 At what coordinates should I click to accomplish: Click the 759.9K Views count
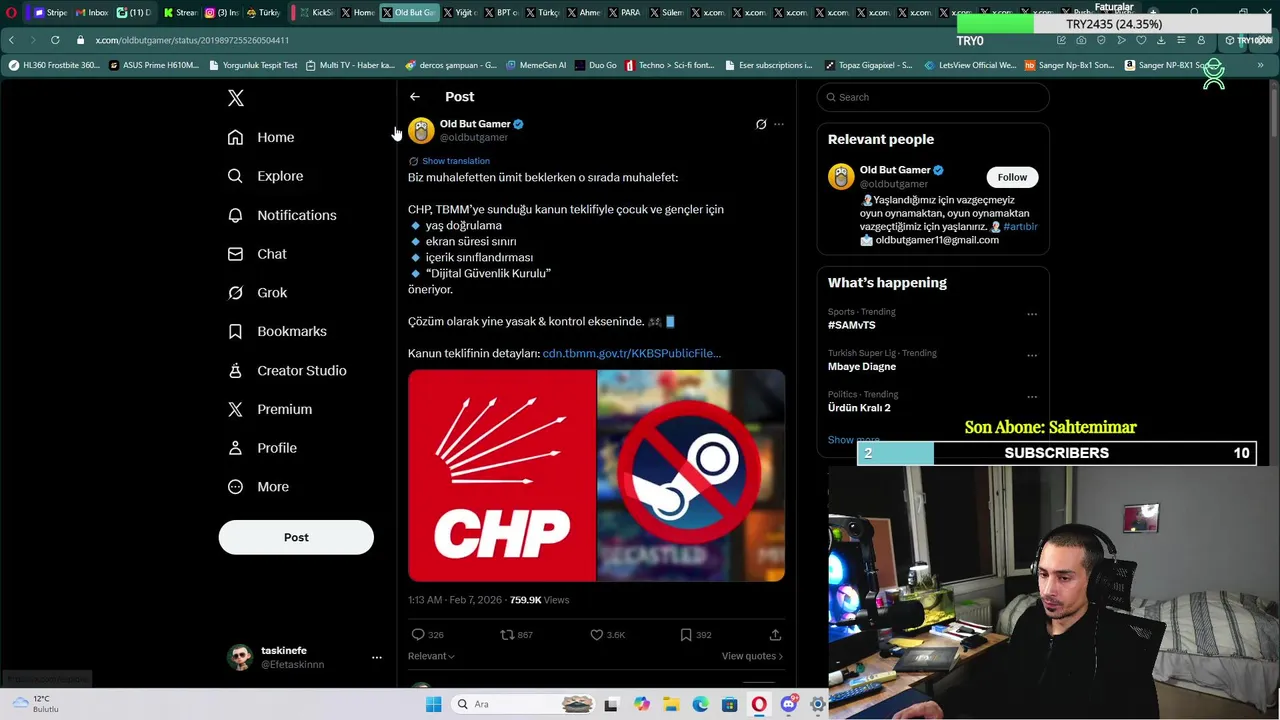coord(539,600)
